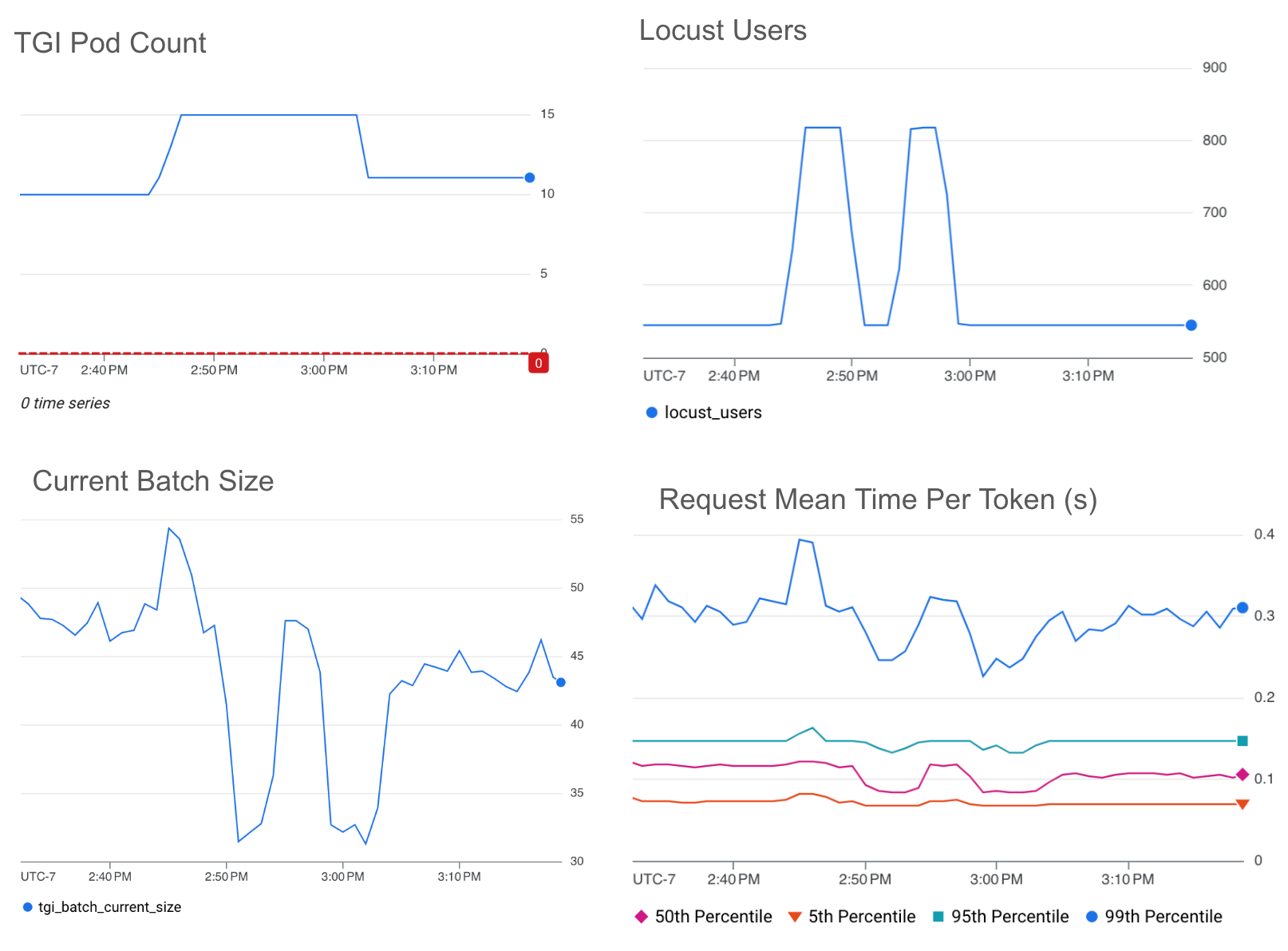Click 2:50 PM tick on Time Per Token chart
This screenshot has width=1288, height=951.
point(865,879)
